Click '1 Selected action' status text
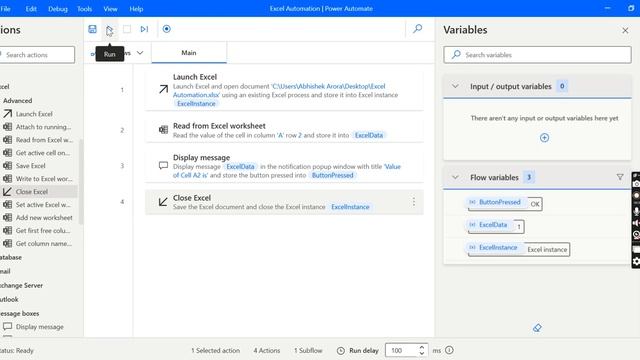 (x=216, y=351)
